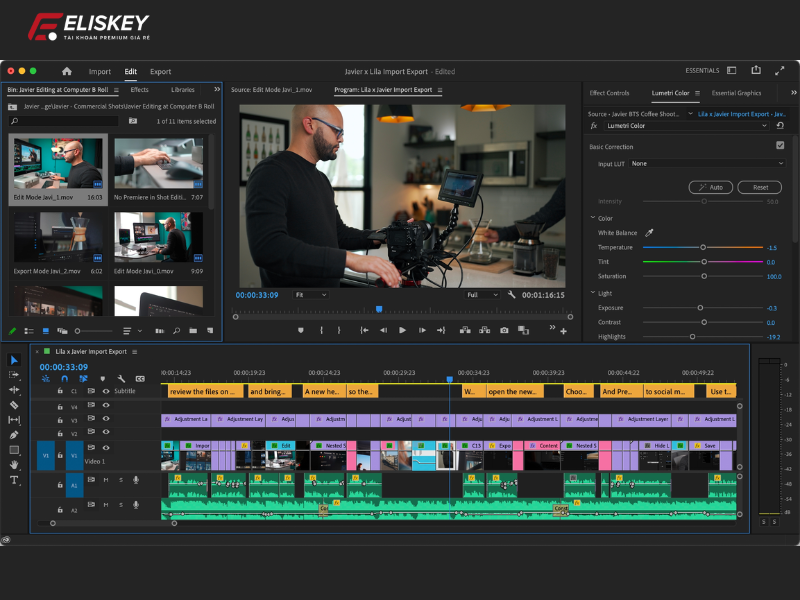Open the Export menu item
The image size is (800, 600).
(161, 72)
